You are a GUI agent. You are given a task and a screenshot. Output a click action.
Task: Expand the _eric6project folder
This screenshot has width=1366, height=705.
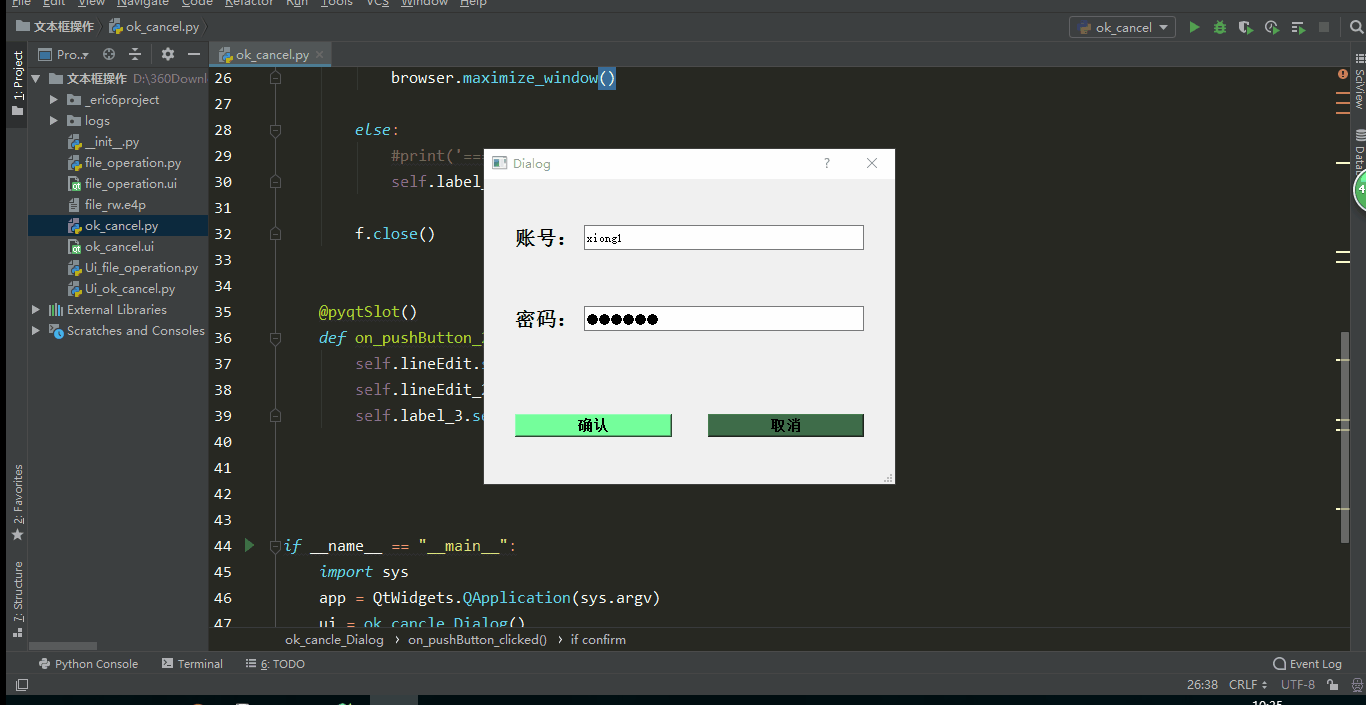pyautogui.click(x=55, y=100)
